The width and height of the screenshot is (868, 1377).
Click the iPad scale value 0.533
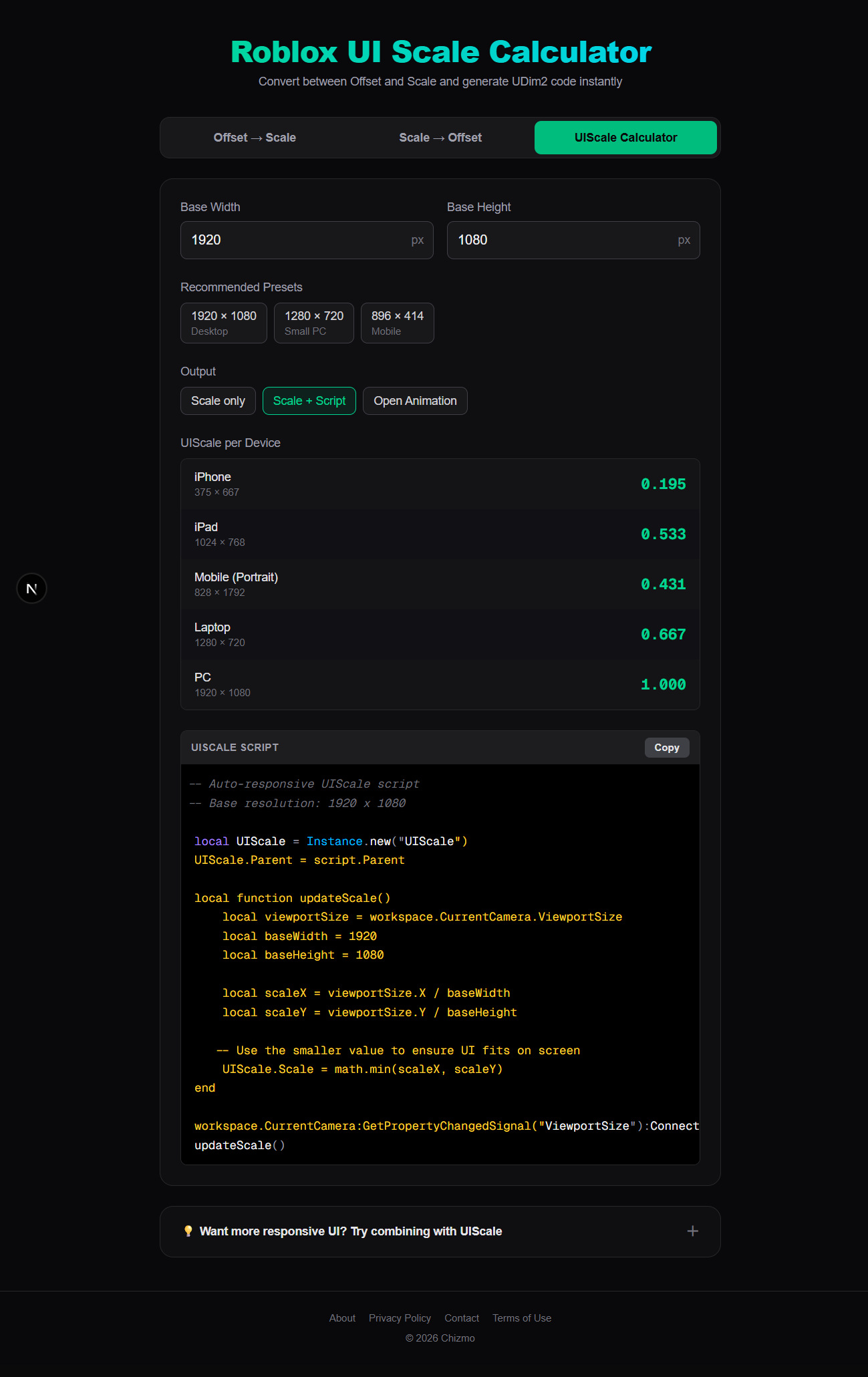(664, 534)
